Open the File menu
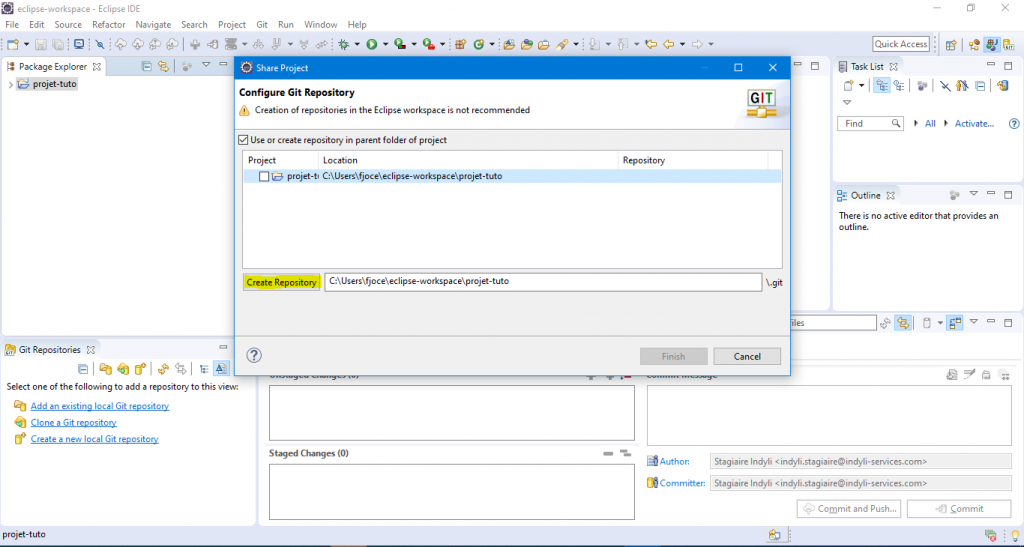 click(12, 25)
